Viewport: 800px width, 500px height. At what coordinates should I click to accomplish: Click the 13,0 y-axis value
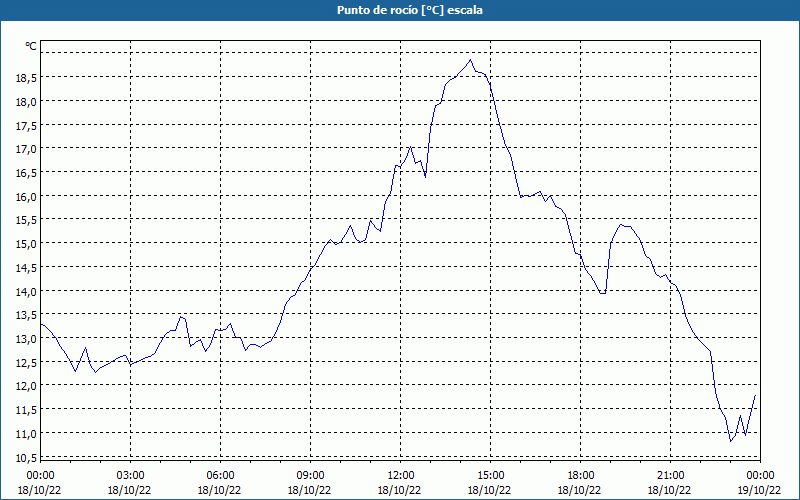coord(26,339)
